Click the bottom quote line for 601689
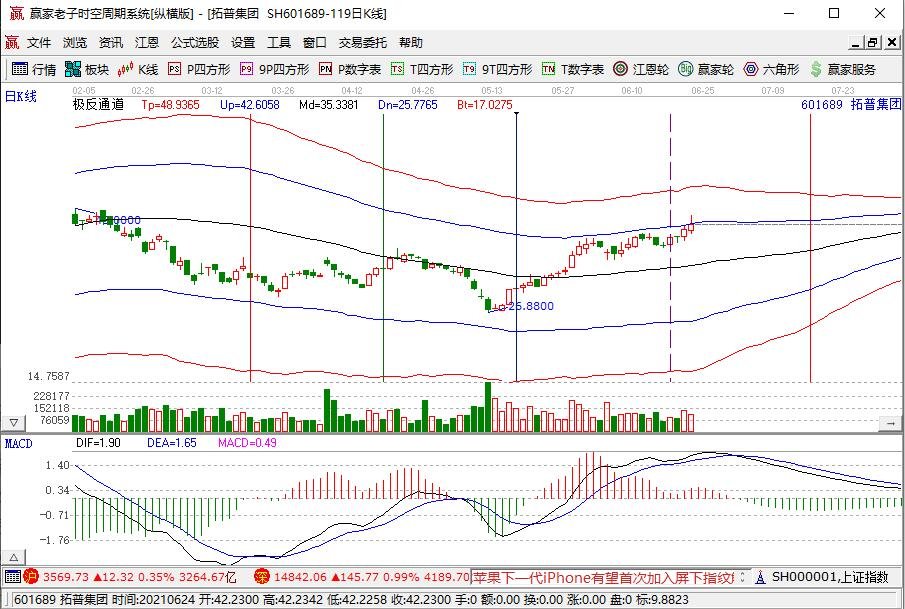 pos(351,600)
